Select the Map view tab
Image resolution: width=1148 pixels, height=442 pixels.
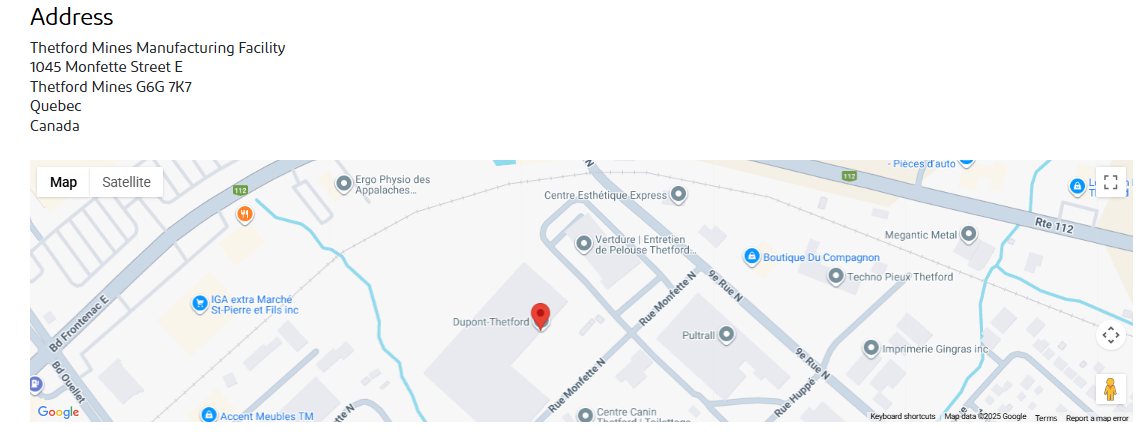(x=64, y=182)
